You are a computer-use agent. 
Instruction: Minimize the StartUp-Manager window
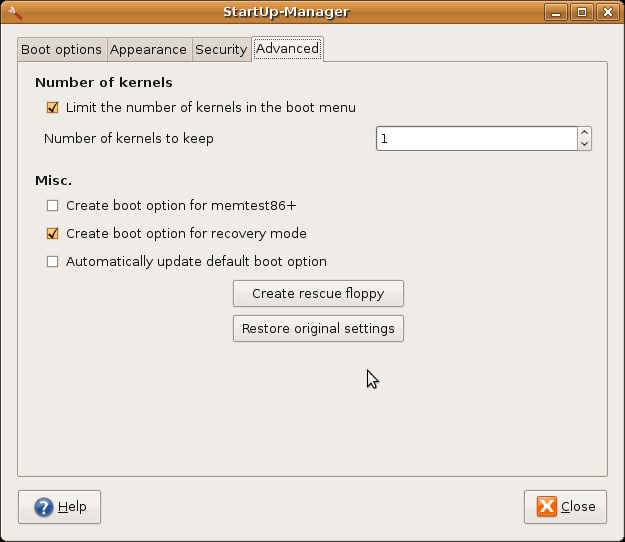tap(556, 12)
